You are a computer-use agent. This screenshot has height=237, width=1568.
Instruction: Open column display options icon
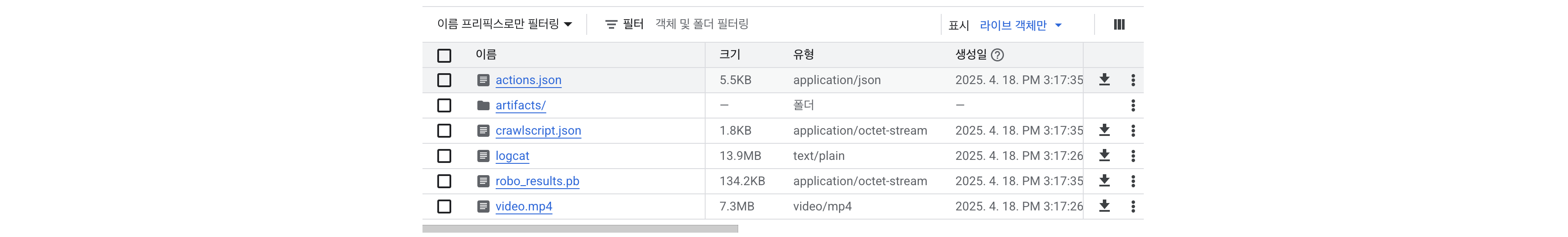point(1119,24)
